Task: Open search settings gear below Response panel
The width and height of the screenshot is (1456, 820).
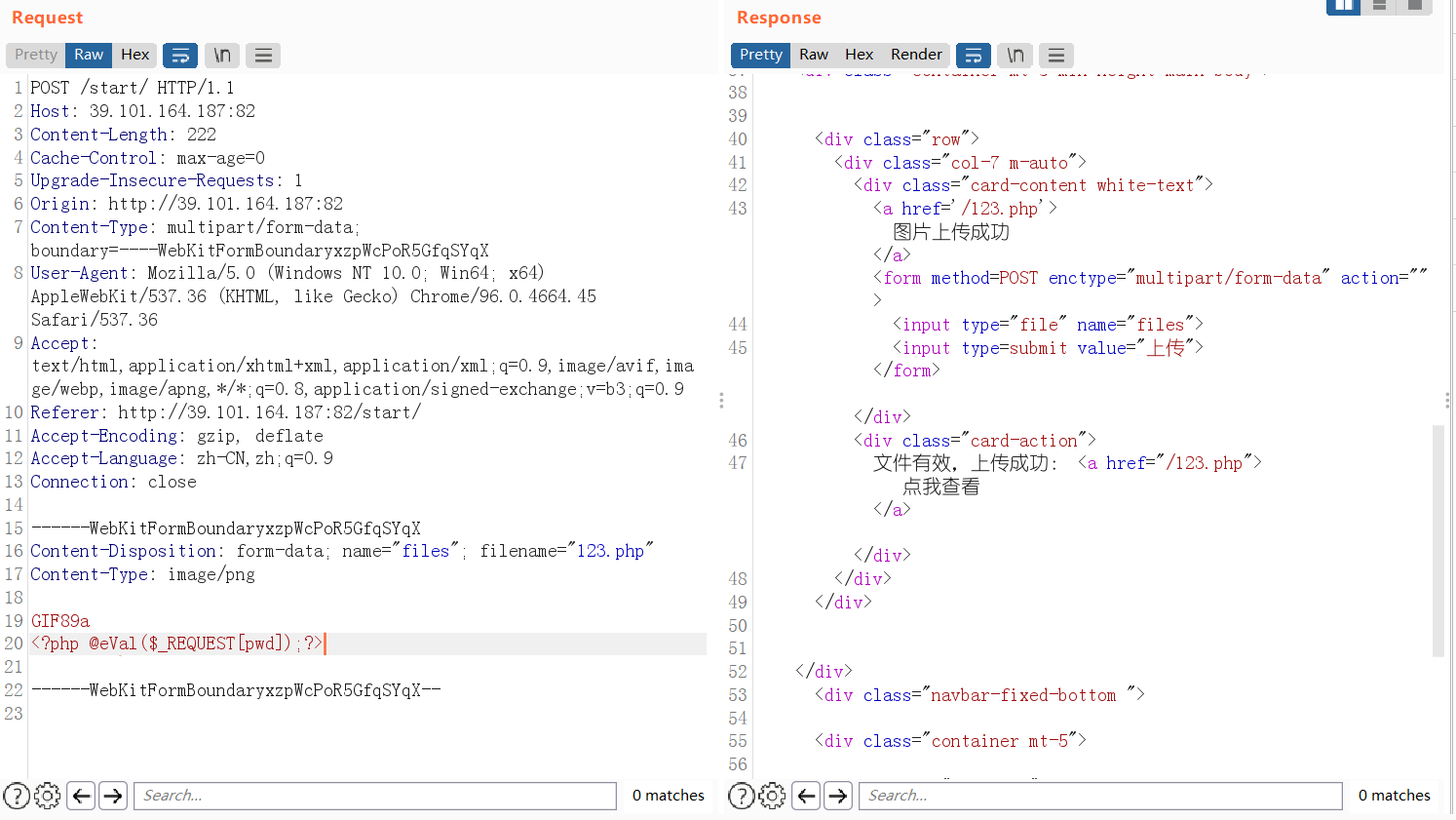Action: 772,796
